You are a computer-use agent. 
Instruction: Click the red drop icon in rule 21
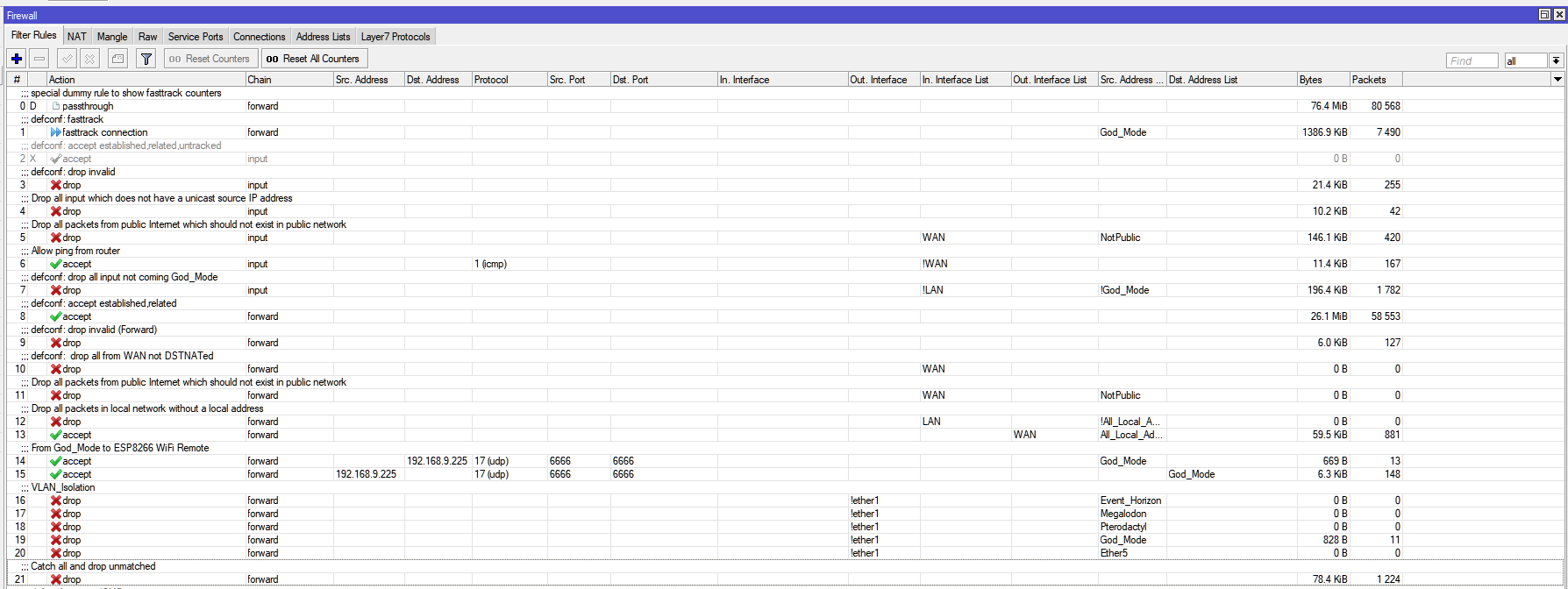(x=56, y=579)
